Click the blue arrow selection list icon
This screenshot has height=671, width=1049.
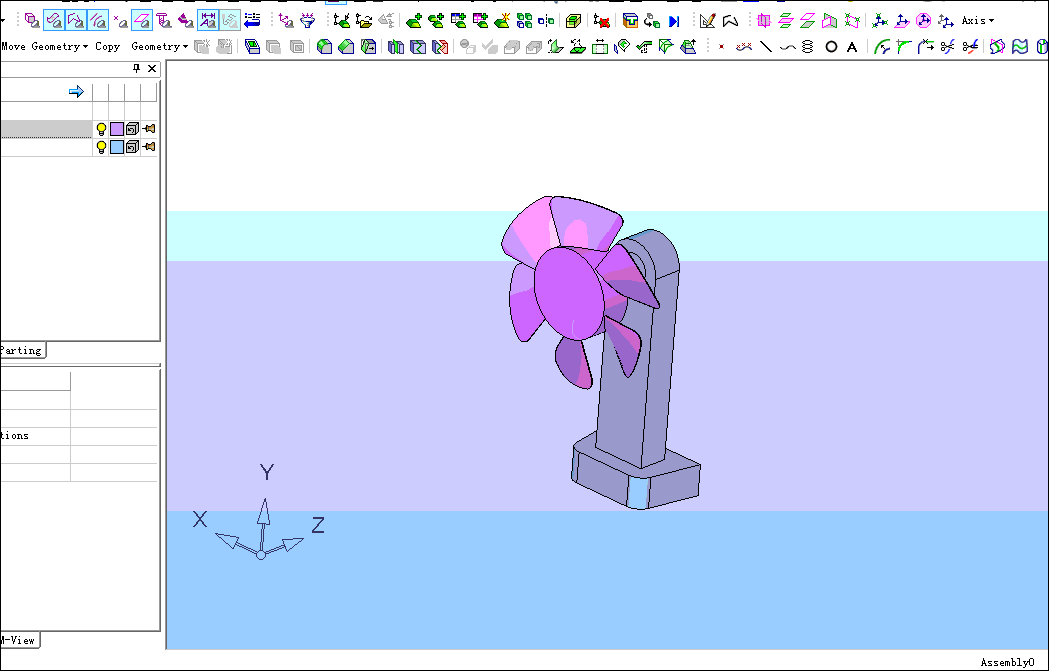pyautogui.click(x=252, y=21)
